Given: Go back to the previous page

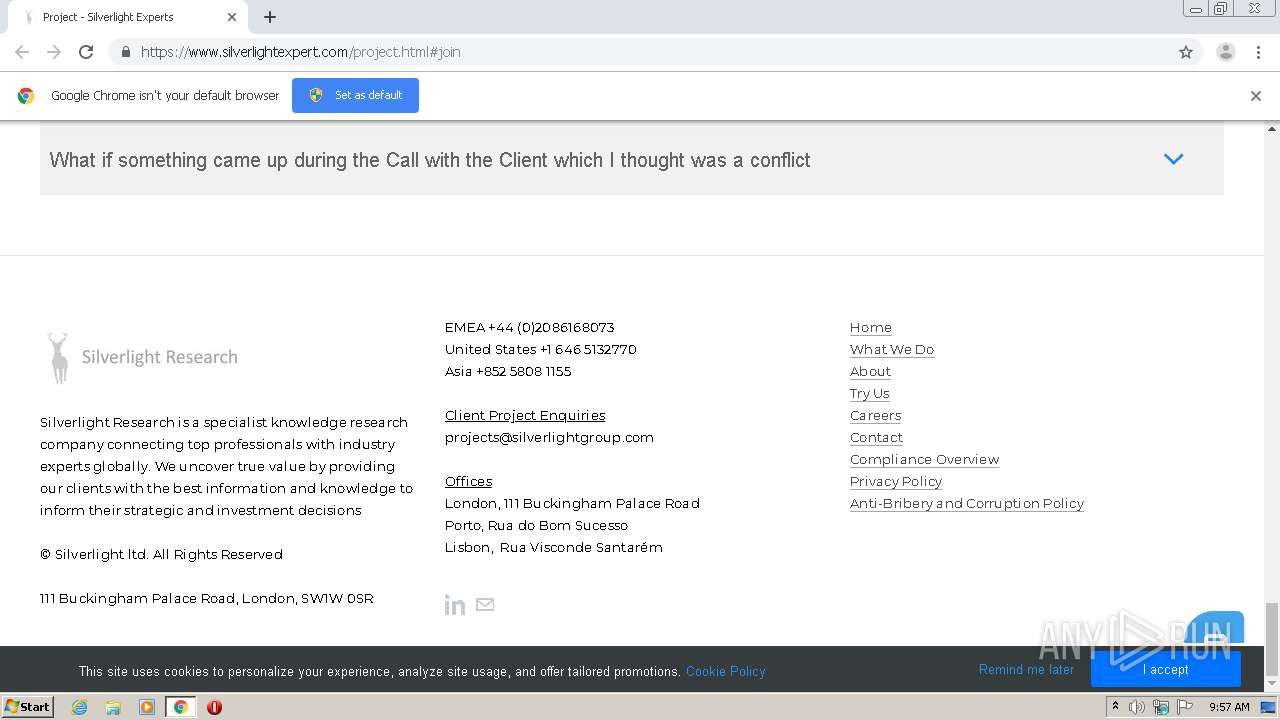Looking at the screenshot, I should coord(22,52).
